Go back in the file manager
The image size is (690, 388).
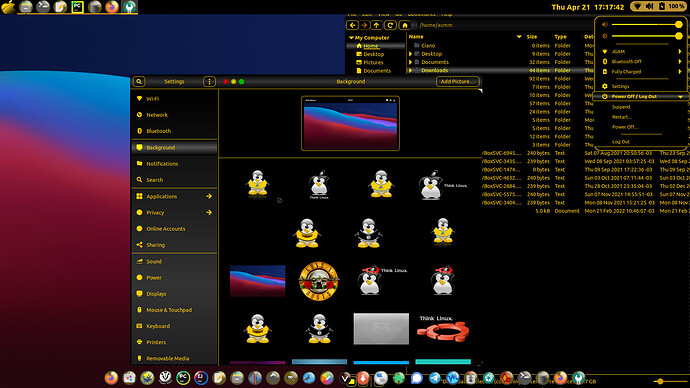pos(352,25)
